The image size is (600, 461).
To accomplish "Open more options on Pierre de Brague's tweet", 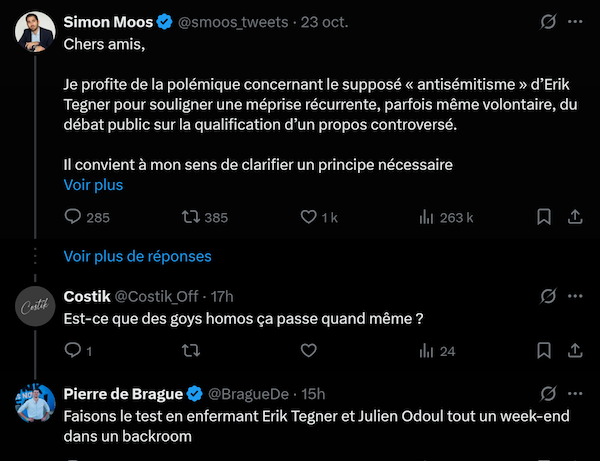I will (x=575, y=393).
